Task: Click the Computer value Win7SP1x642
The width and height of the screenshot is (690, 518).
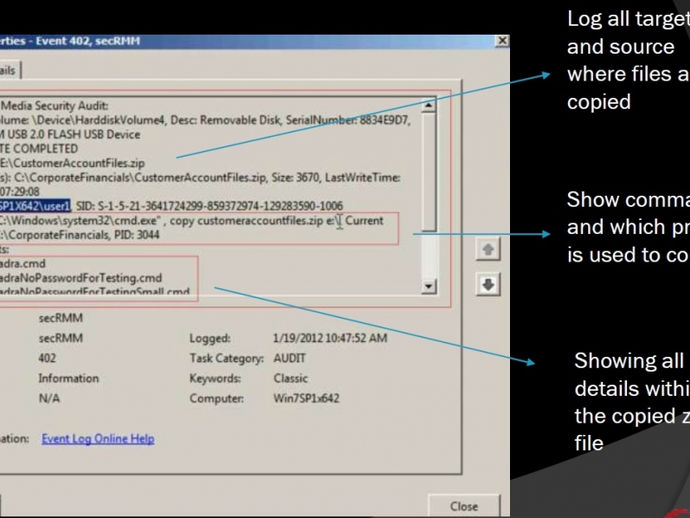Action: coord(306,398)
